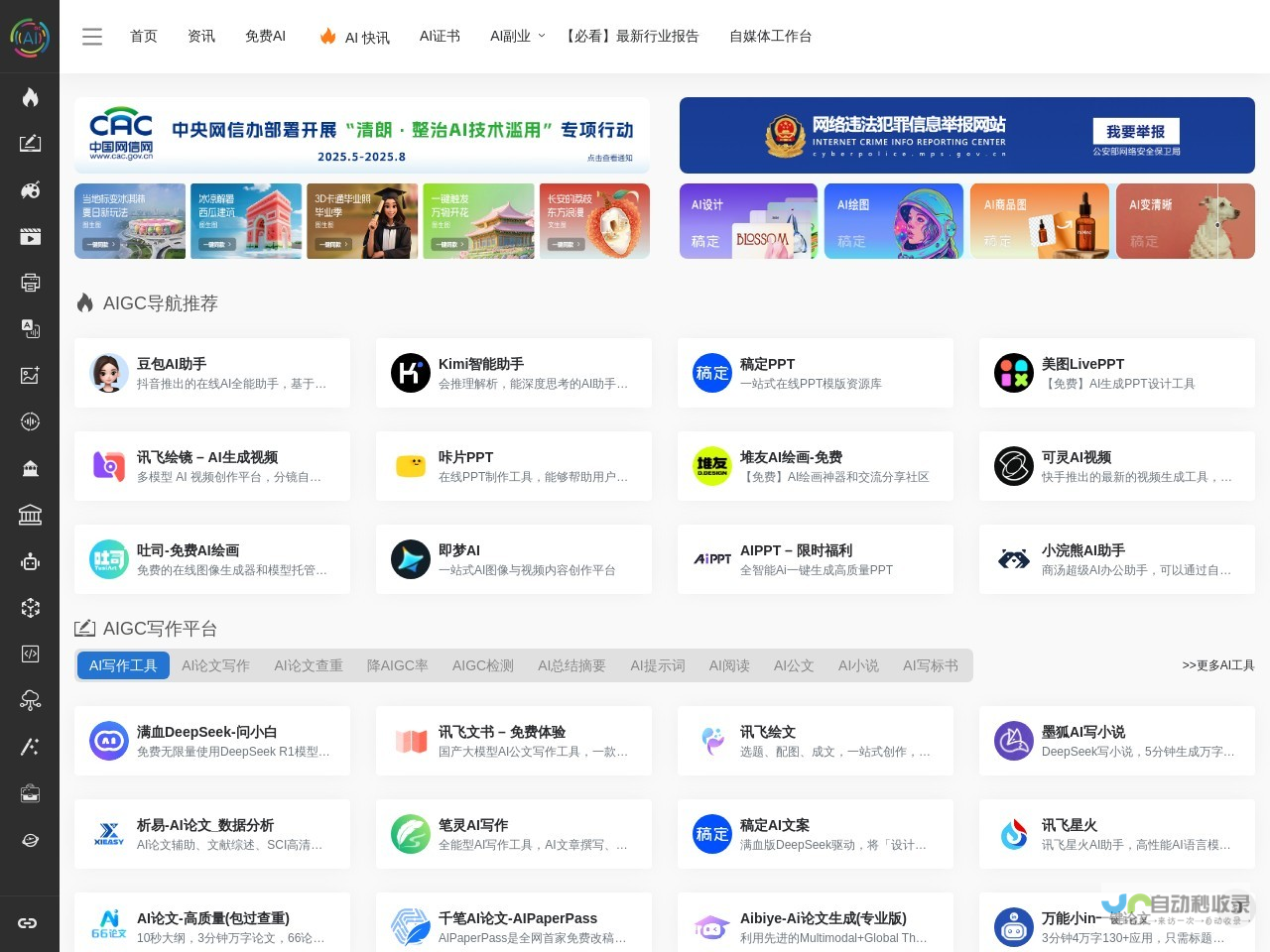Open the code brackets icon in the sidebar
Viewport: 1270px width, 952px height.
(30, 654)
